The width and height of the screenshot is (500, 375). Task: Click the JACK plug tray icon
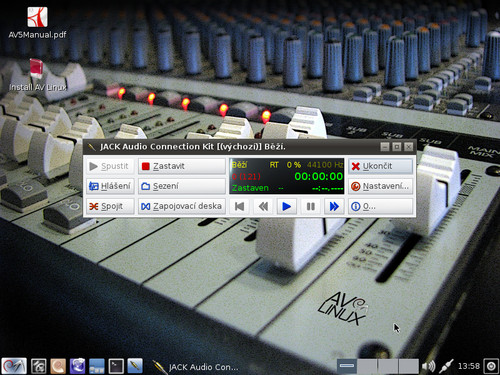click(446, 366)
